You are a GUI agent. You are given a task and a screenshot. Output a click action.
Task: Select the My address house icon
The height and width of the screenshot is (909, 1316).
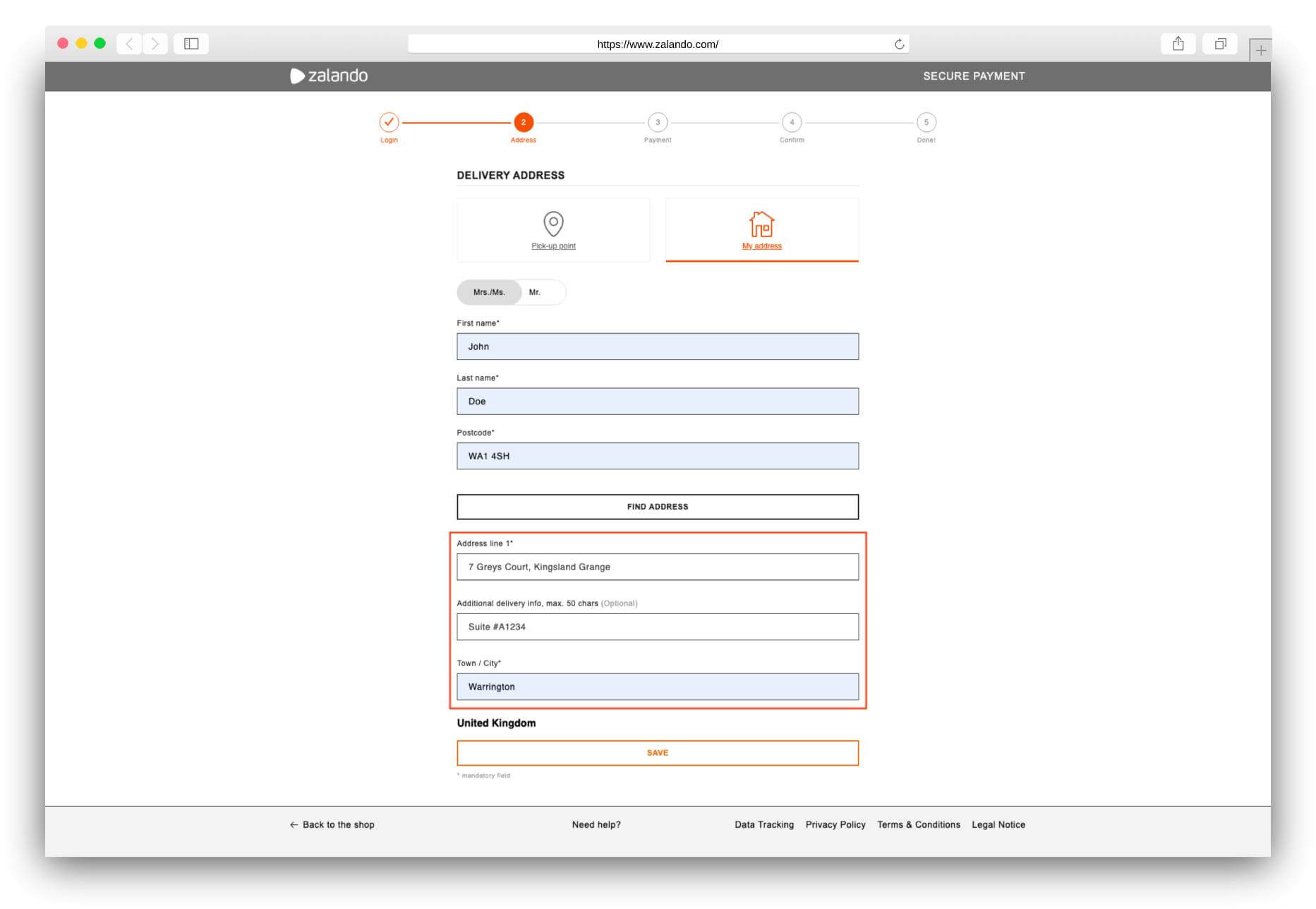click(761, 224)
